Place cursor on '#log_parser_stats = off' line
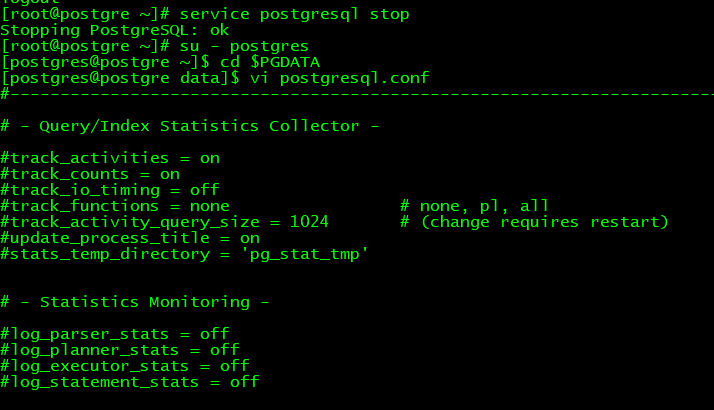This screenshot has width=714, height=410. (115, 334)
